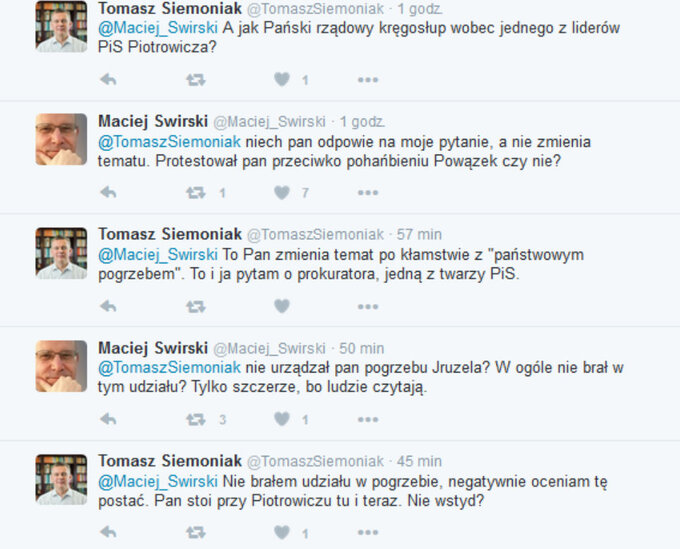This screenshot has height=549, width=680.
Task: Retweet Siemoniak's tweet about "państwowym pogrzebem"
Action: [x=196, y=306]
